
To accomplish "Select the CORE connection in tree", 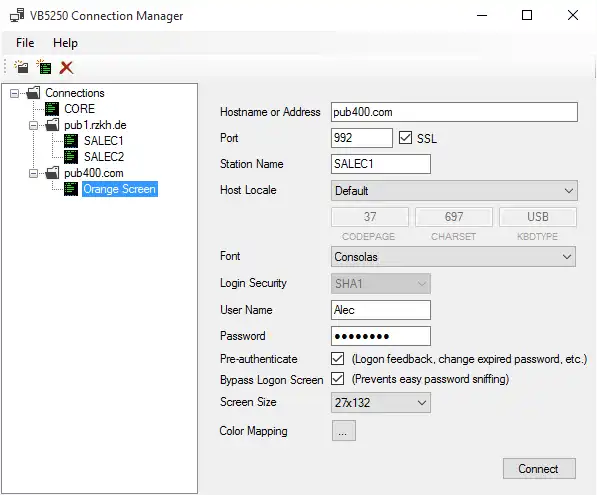I will (79, 109).
